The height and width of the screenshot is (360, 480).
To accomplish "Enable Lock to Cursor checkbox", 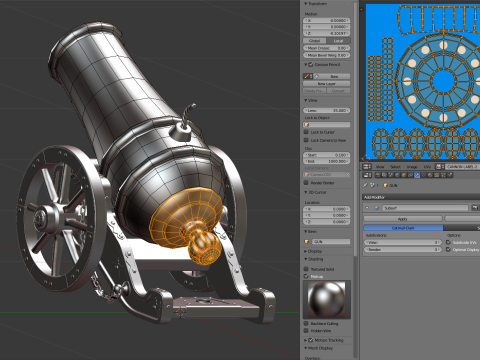I will coord(306,132).
